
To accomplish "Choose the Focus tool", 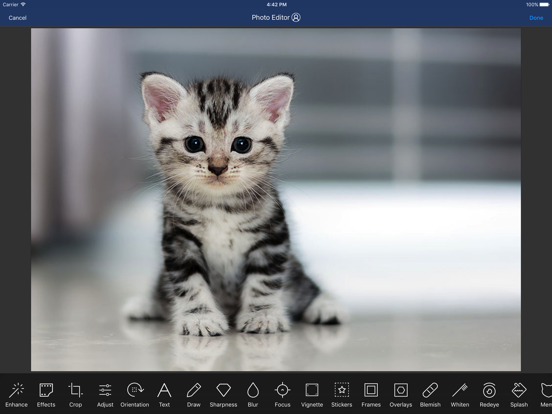I will [282, 395].
